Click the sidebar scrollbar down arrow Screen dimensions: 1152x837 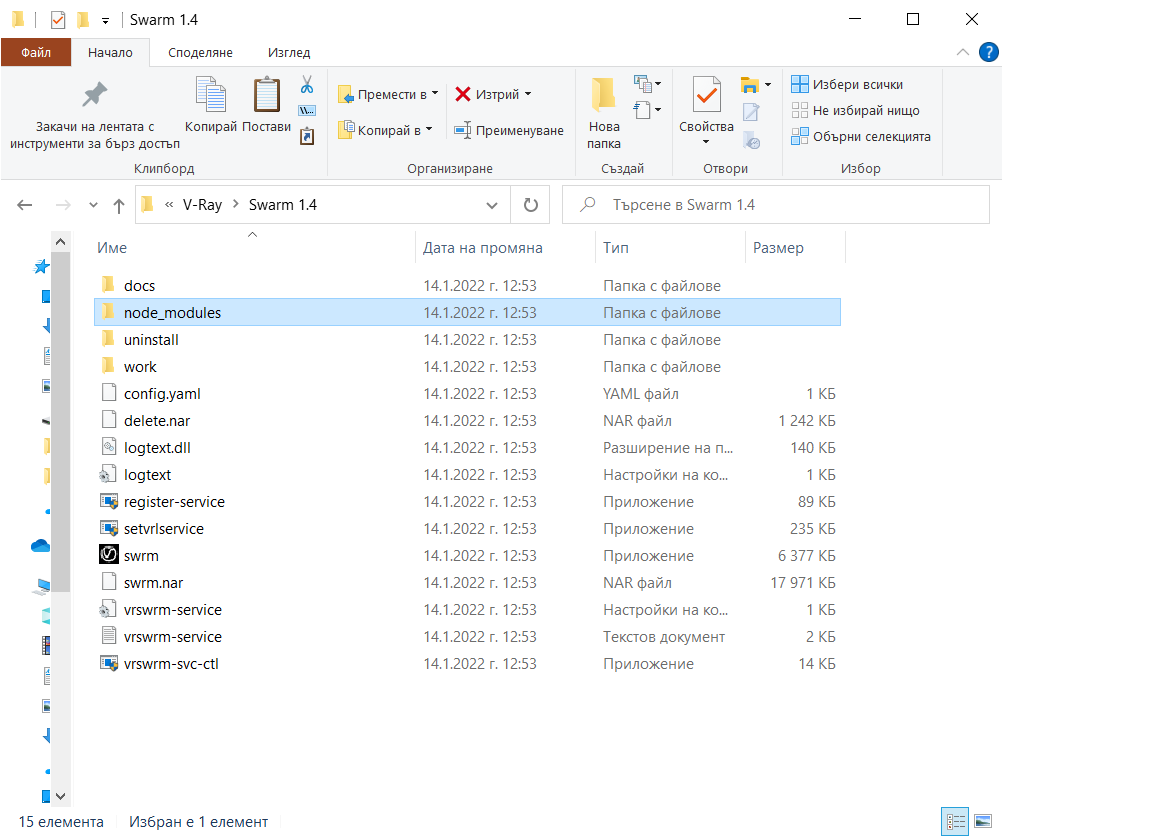tap(60, 796)
